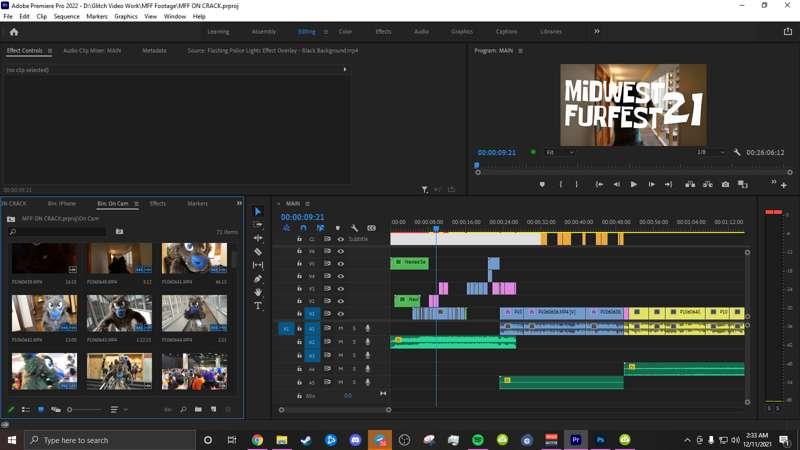Image resolution: width=800 pixels, height=450 pixels.
Task: Toggle insert sequences as nests
Action: (x=286, y=228)
